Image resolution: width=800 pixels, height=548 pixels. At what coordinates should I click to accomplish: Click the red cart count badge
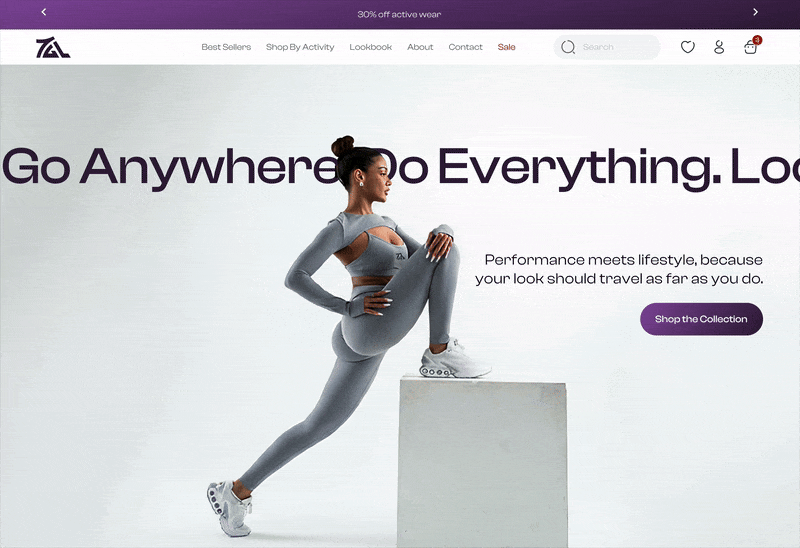(x=757, y=40)
